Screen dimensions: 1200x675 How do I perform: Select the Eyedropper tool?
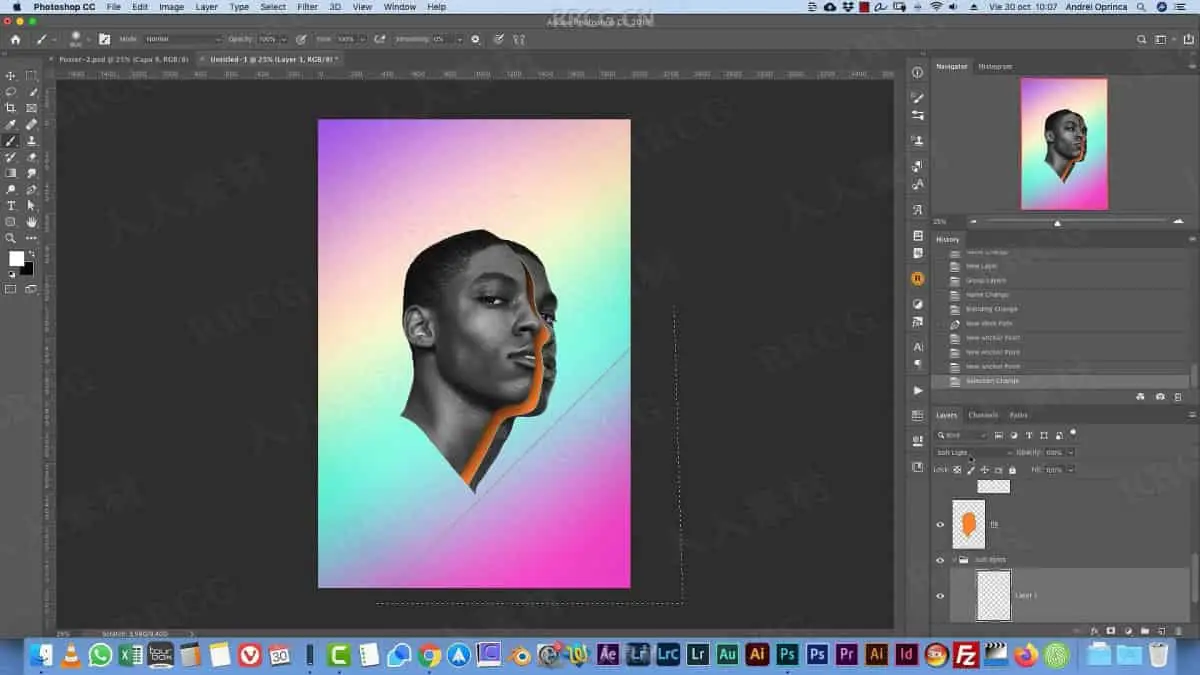(x=11, y=125)
